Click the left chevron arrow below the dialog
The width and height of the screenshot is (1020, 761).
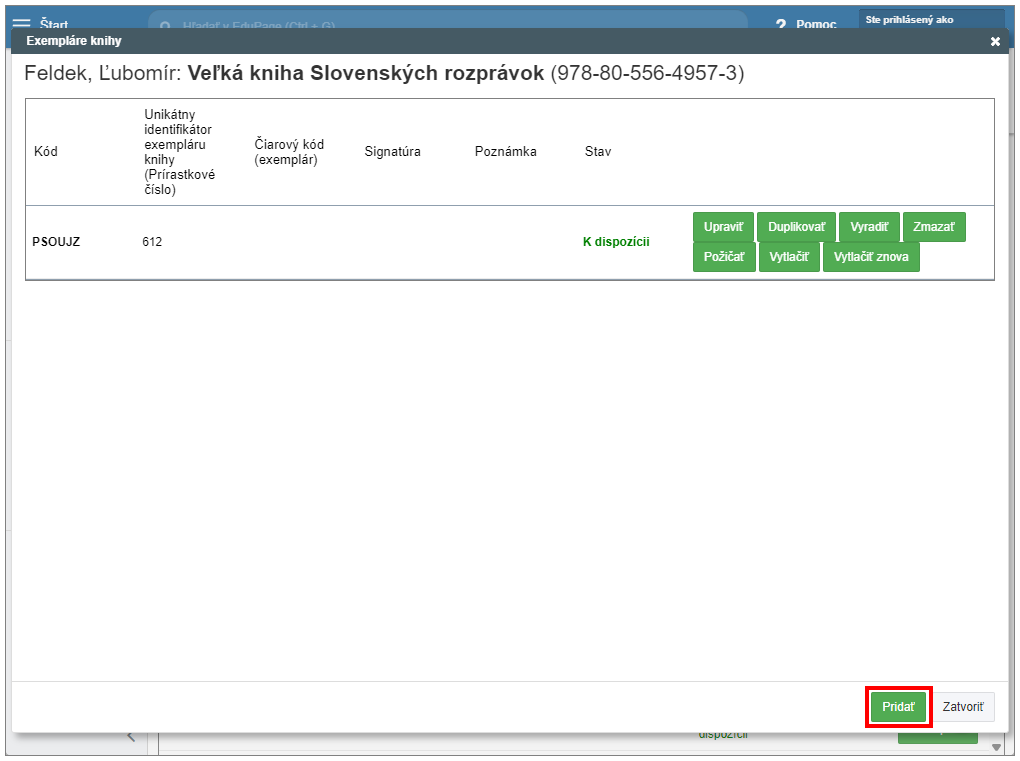(130, 737)
